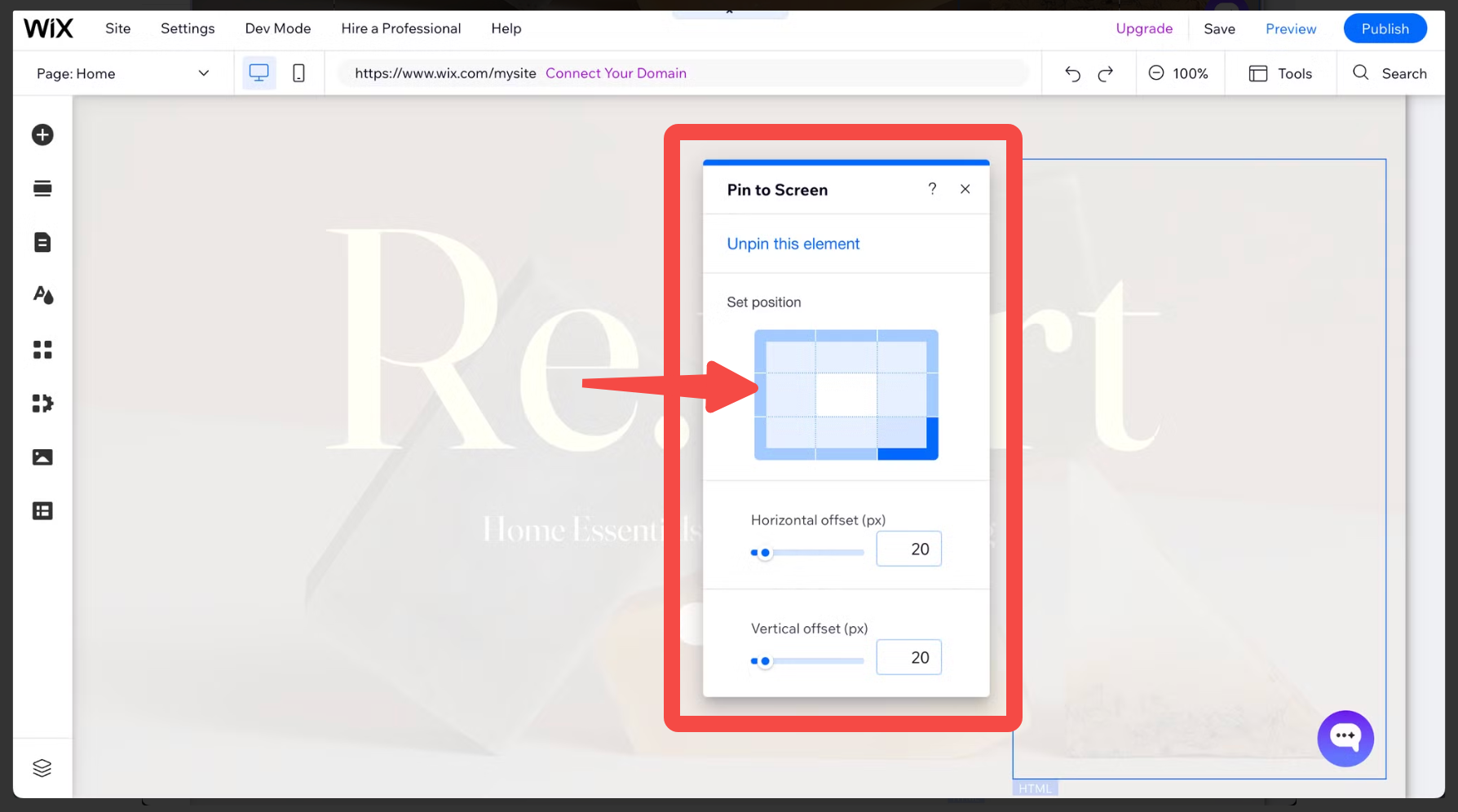Click the Vertical offset value field
This screenshot has height=812, width=1458.
pyautogui.click(x=908, y=658)
